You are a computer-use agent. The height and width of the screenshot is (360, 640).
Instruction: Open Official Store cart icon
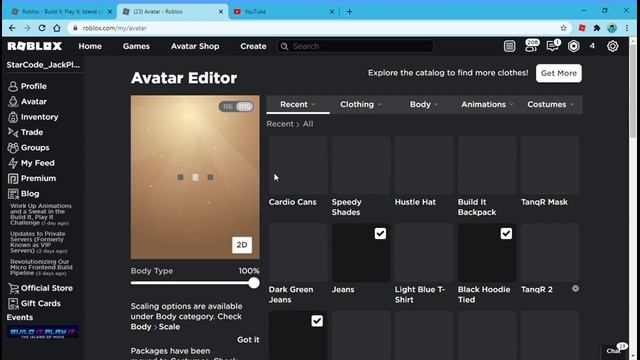13,288
